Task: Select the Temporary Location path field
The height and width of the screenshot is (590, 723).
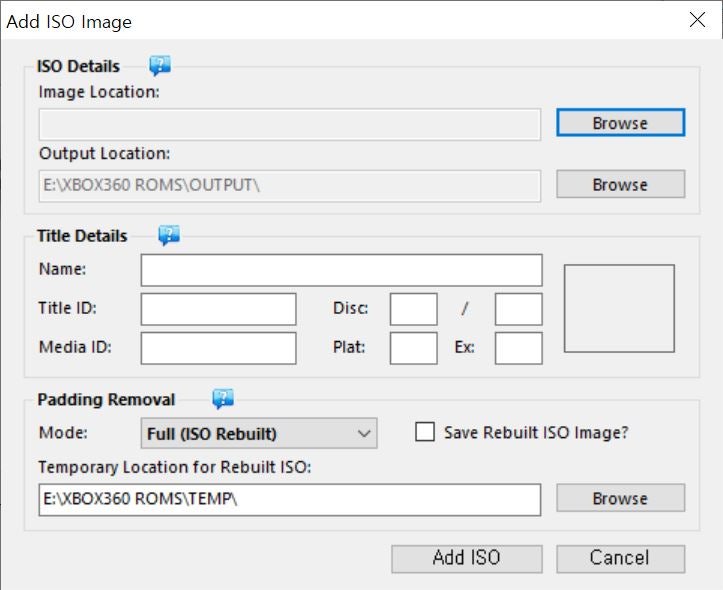Action: tap(290, 500)
